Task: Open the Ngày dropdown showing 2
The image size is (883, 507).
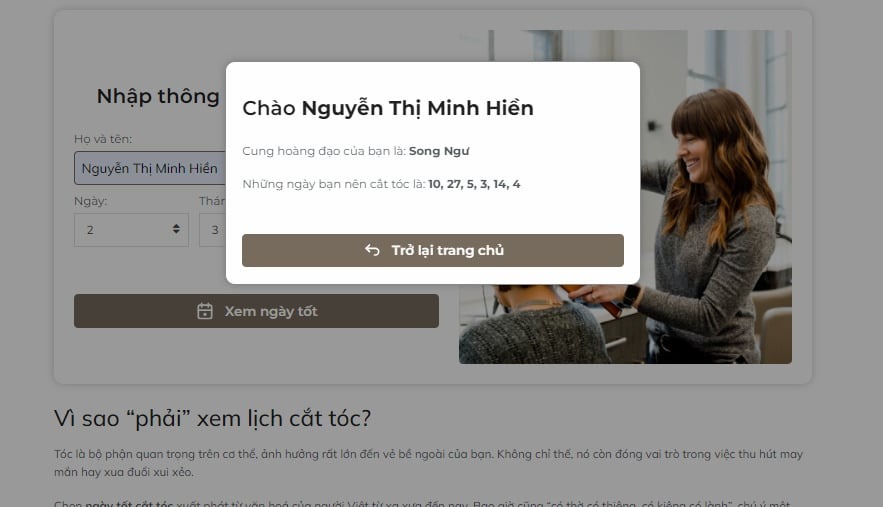Action: (131, 229)
